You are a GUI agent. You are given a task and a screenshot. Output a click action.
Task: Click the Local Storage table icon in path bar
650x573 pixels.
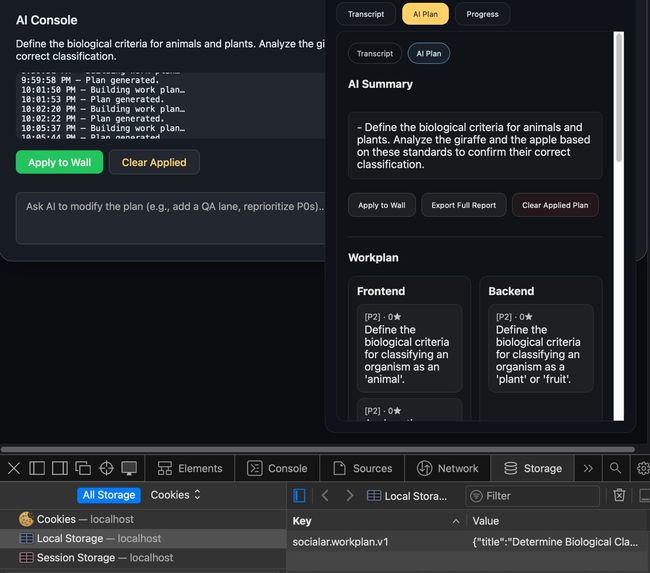374,495
